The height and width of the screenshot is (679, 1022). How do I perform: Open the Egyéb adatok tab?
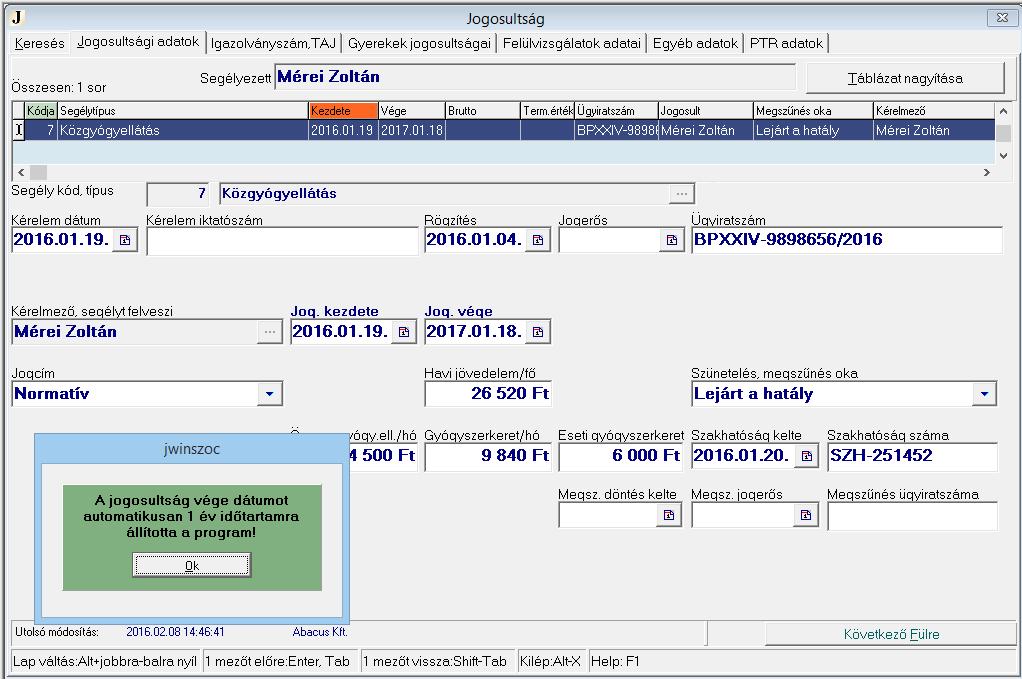coord(695,44)
